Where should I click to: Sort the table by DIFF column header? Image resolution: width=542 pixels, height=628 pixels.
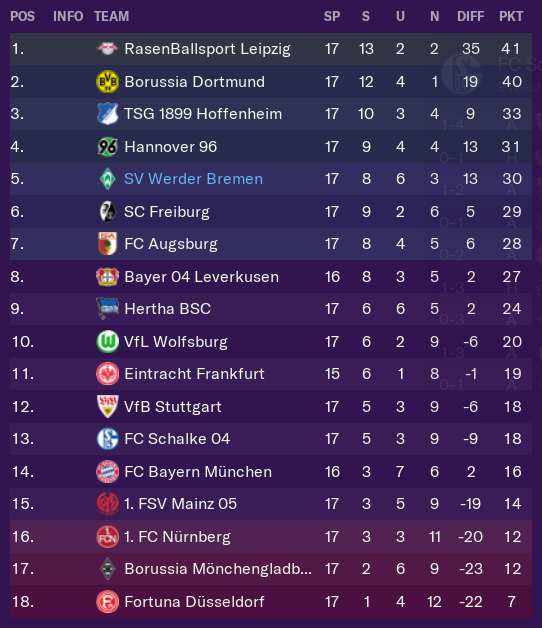[x=471, y=16]
